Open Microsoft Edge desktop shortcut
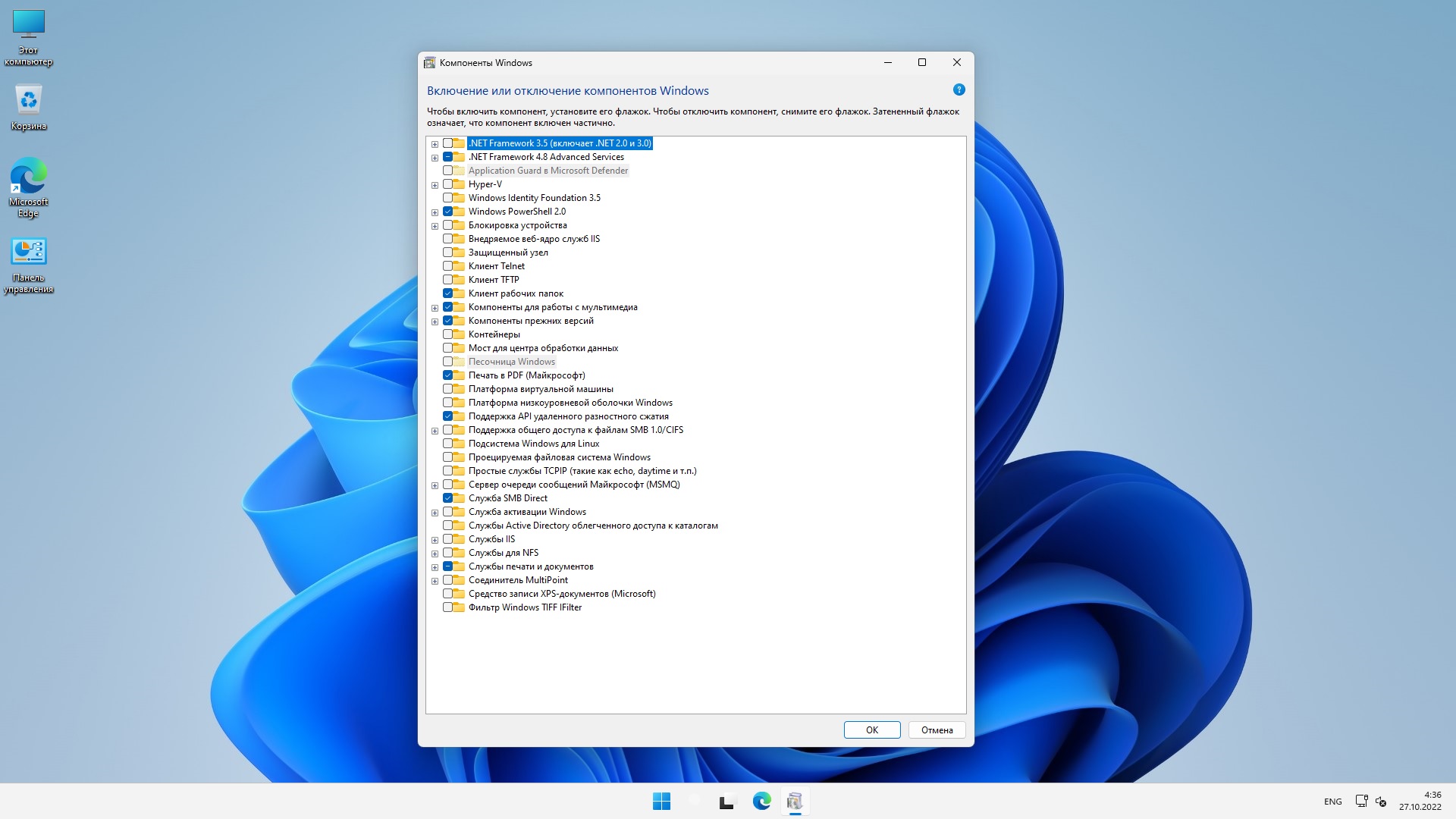The image size is (1456, 819). click(x=29, y=178)
